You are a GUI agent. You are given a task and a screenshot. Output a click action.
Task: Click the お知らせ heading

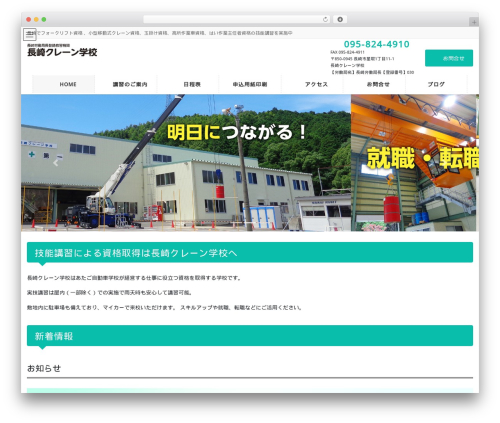pos(44,368)
